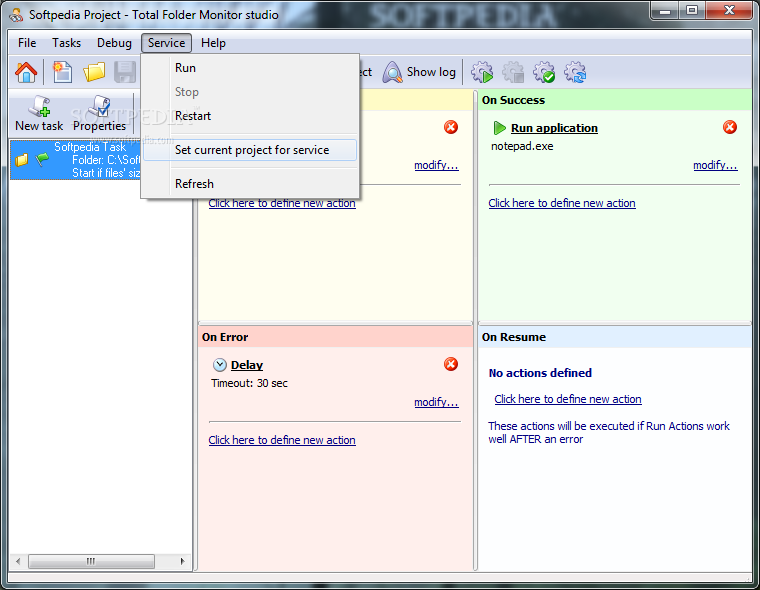Define new action in On Error panel
The image size is (760, 590).
282,440
